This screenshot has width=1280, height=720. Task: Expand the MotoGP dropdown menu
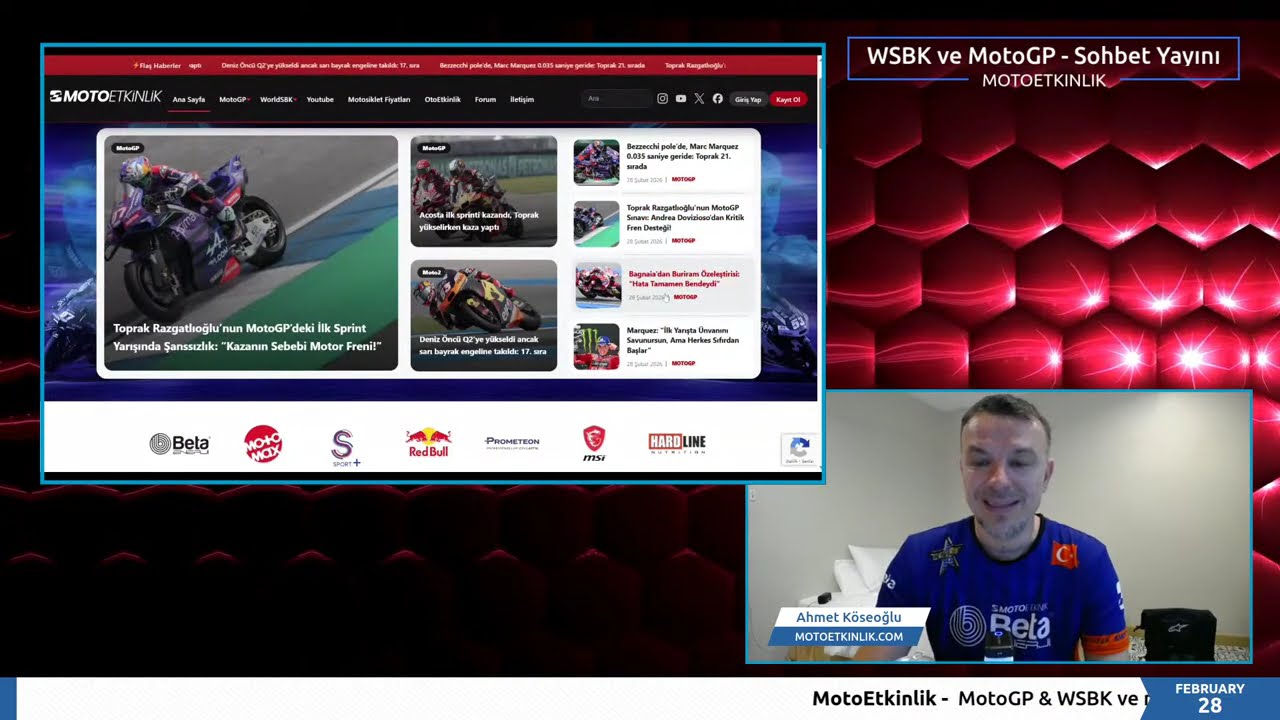tap(233, 100)
